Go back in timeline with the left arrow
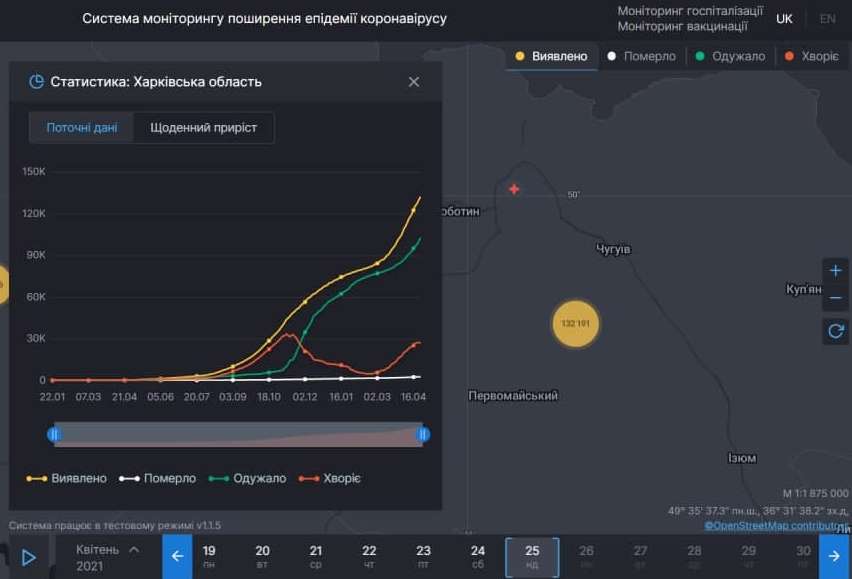Image resolution: width=852 pixels, height=579 pixels. pos(176,555)
